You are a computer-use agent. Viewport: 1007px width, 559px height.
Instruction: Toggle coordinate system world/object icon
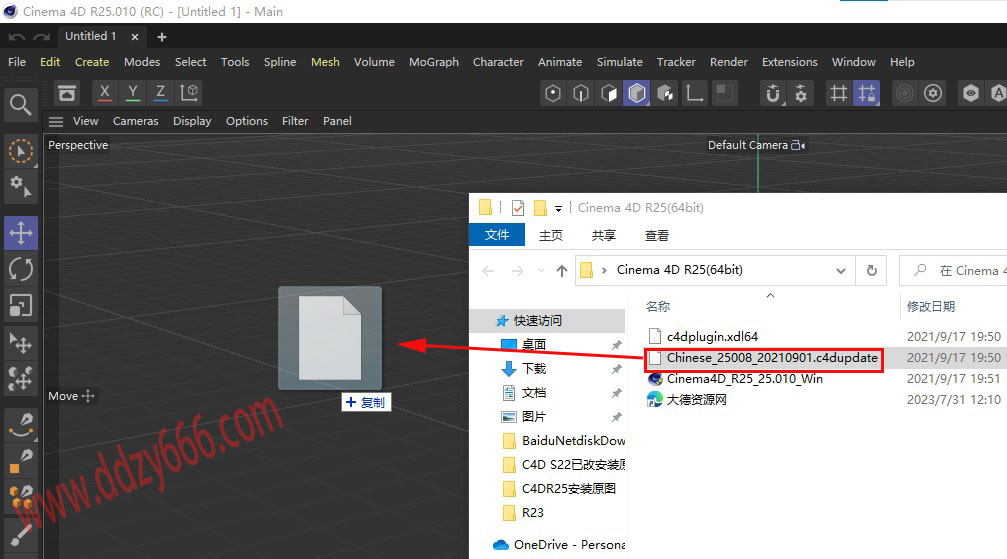coord(189,94)
